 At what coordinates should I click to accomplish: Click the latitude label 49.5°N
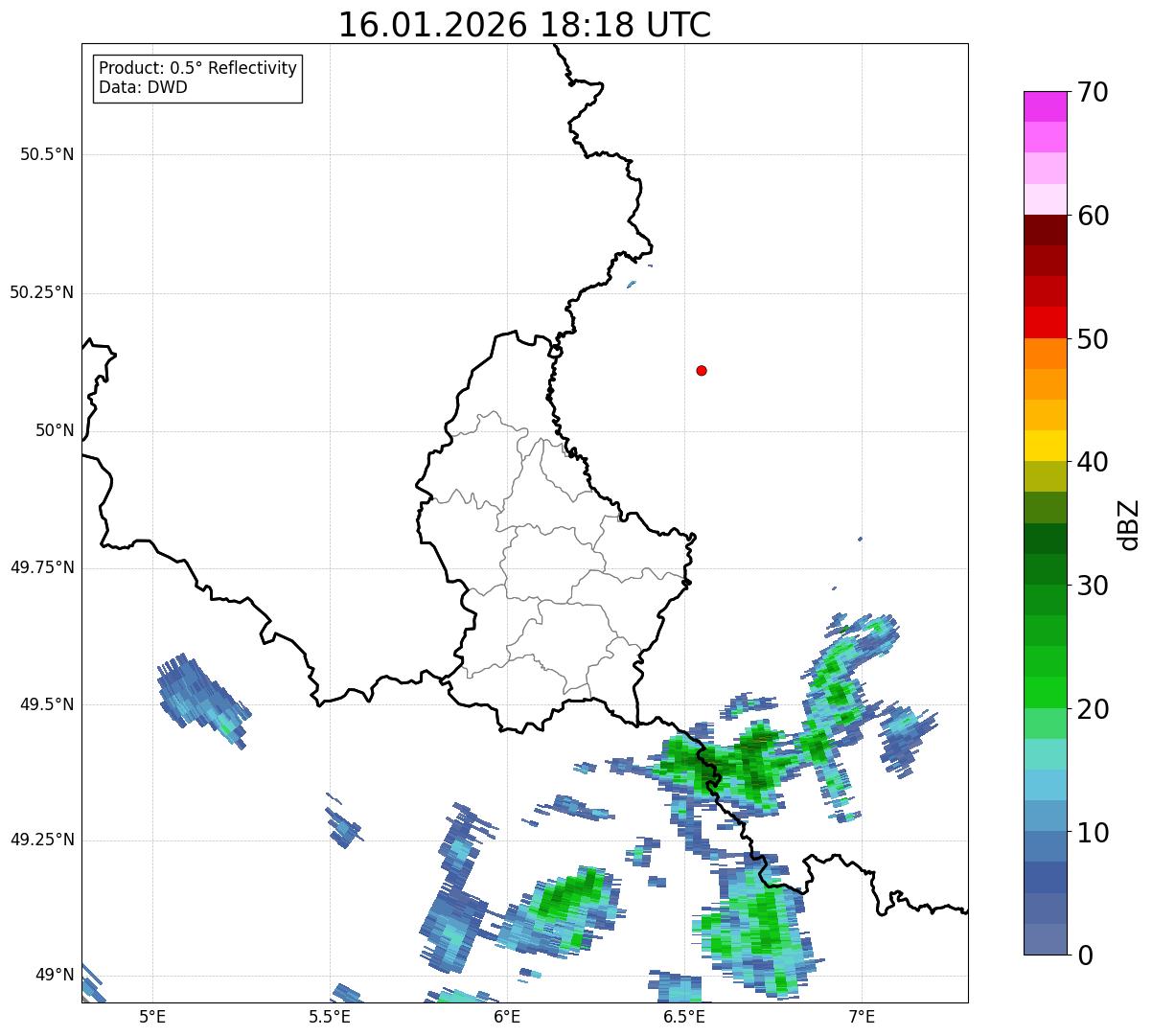[x=47, y=704]
